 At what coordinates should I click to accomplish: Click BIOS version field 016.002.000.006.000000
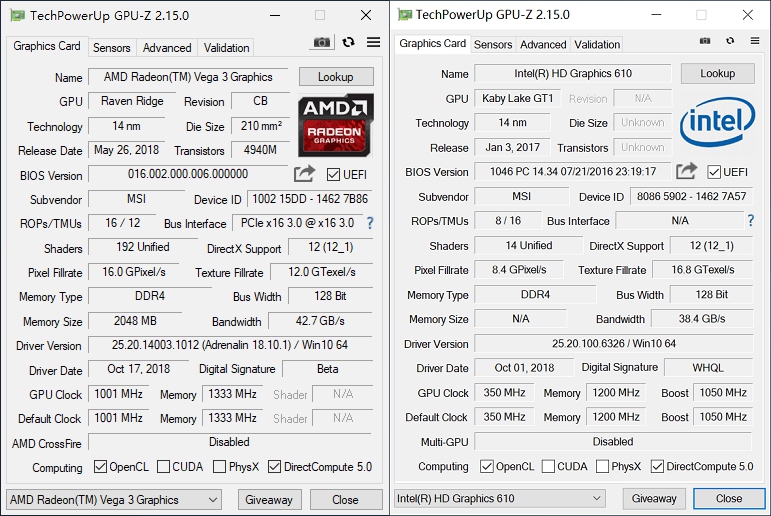coord(188,174)
